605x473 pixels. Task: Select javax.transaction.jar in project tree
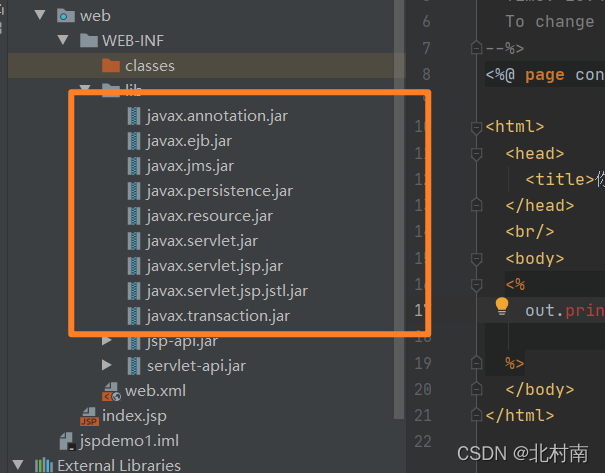(218, 316)
